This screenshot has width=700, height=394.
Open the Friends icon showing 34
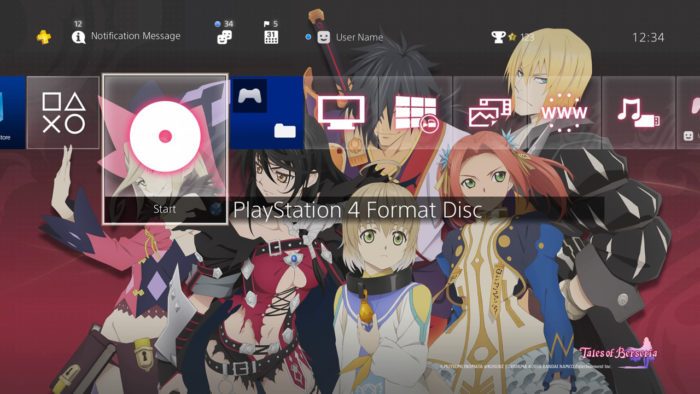pyautogui.click(x=224, y=37)
